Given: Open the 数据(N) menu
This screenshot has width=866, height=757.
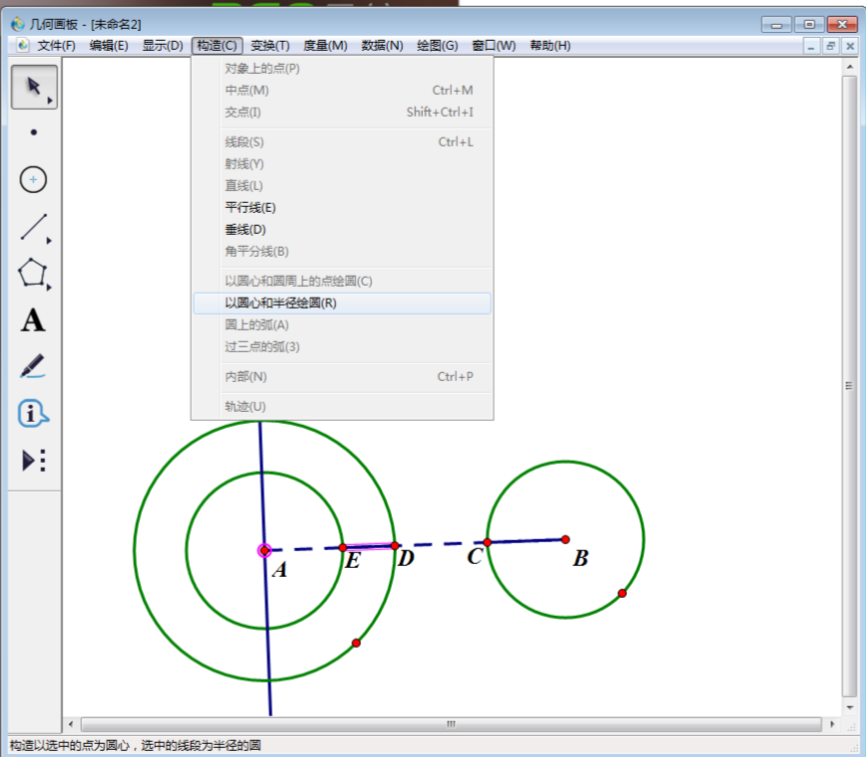Looking at the screenshot, I should (382, 45).
